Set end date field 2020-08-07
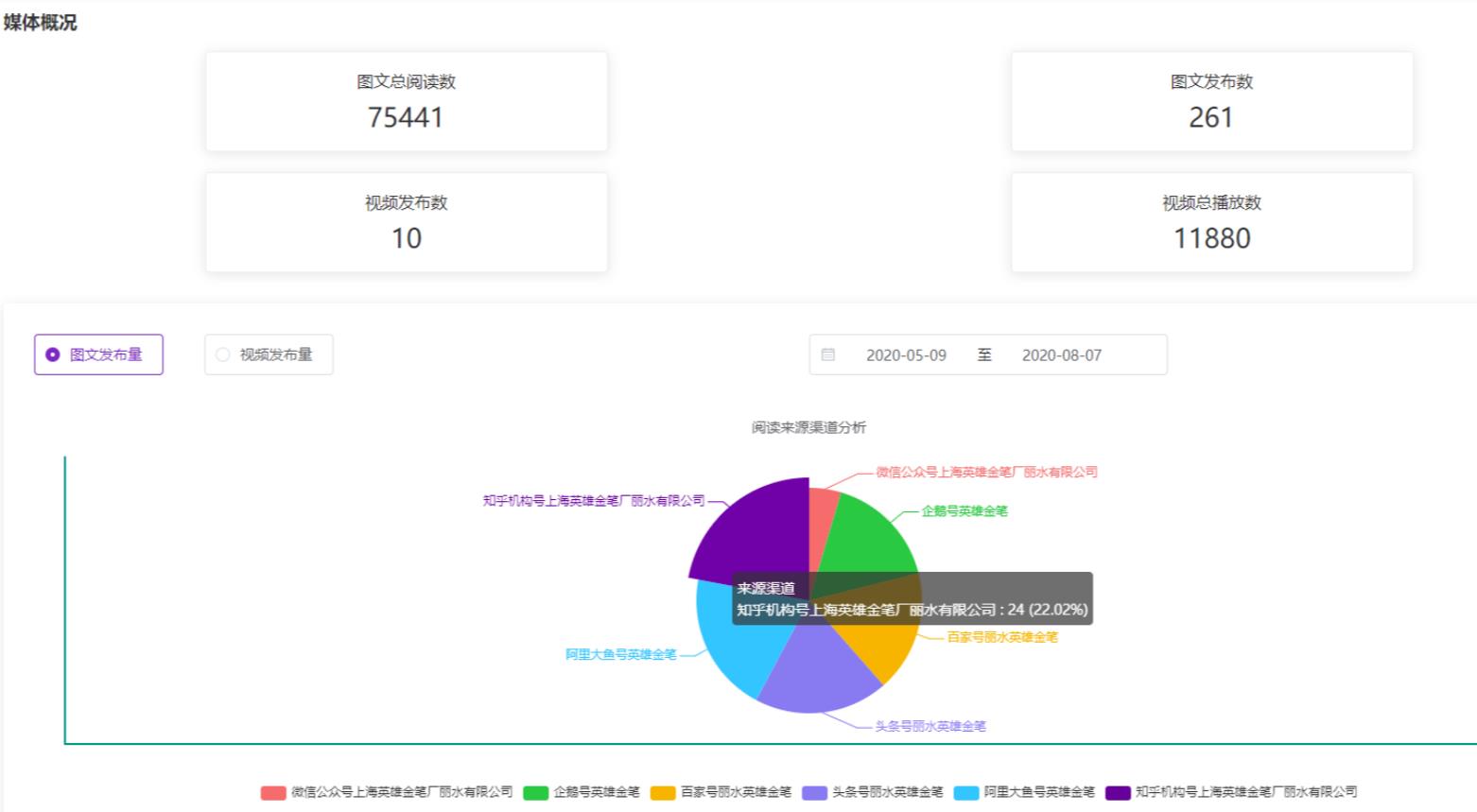This screenshot has width=1477, height=812. (x=1061, y=355)
